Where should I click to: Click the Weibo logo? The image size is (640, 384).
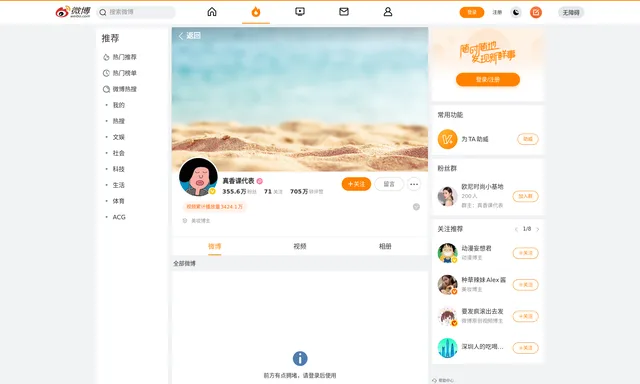click(x=73, y=12)
